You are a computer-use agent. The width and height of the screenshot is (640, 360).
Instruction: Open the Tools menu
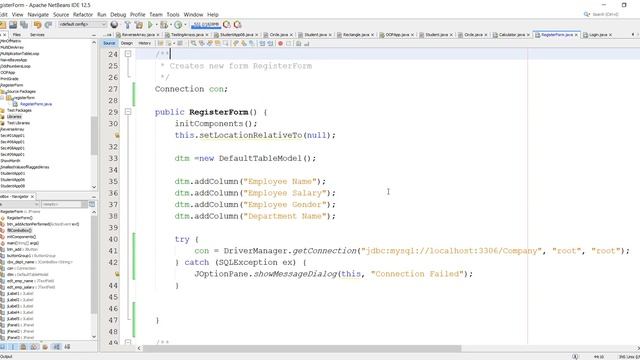pyautogui.click(x=173, y=14)
